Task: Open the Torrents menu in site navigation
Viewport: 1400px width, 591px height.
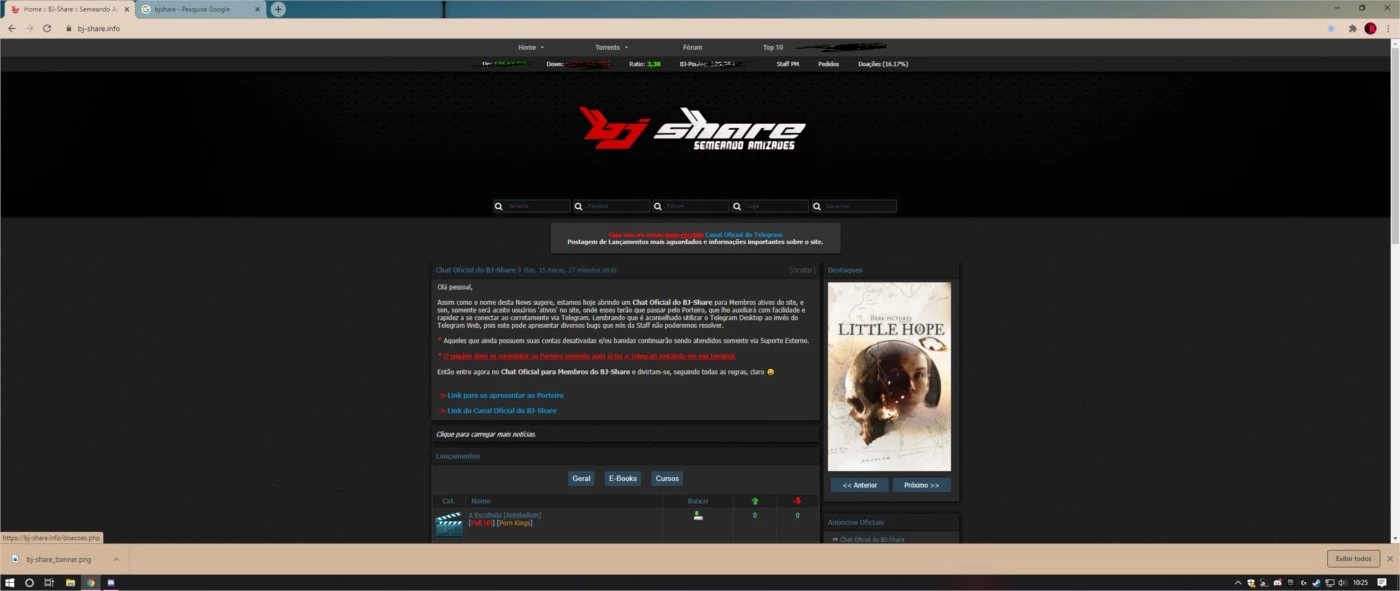Action: [607, 47]
